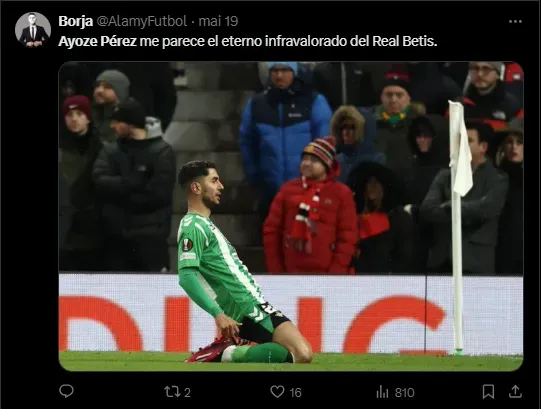Click the fan in red jacket in photo

click(311, 207)
